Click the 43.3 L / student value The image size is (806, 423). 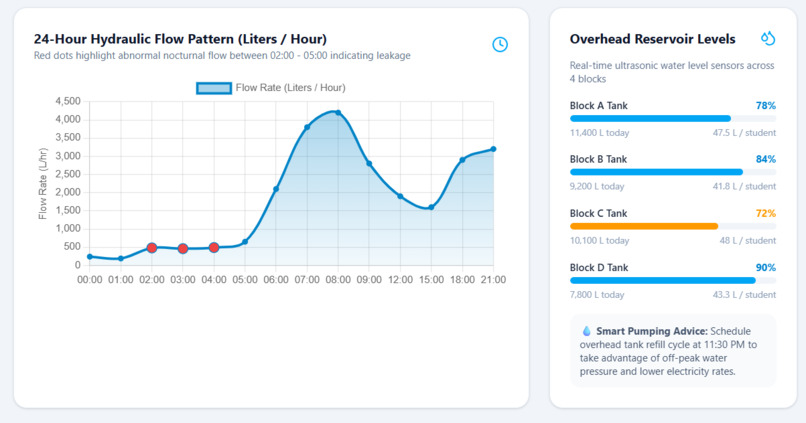tap(744, 295)
